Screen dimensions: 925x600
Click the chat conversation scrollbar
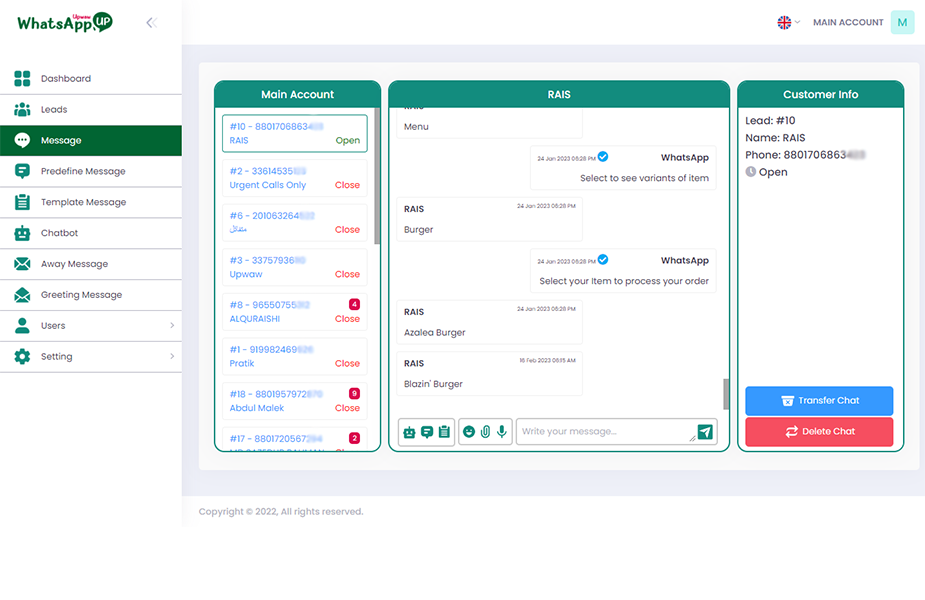(x=727, y=393)
